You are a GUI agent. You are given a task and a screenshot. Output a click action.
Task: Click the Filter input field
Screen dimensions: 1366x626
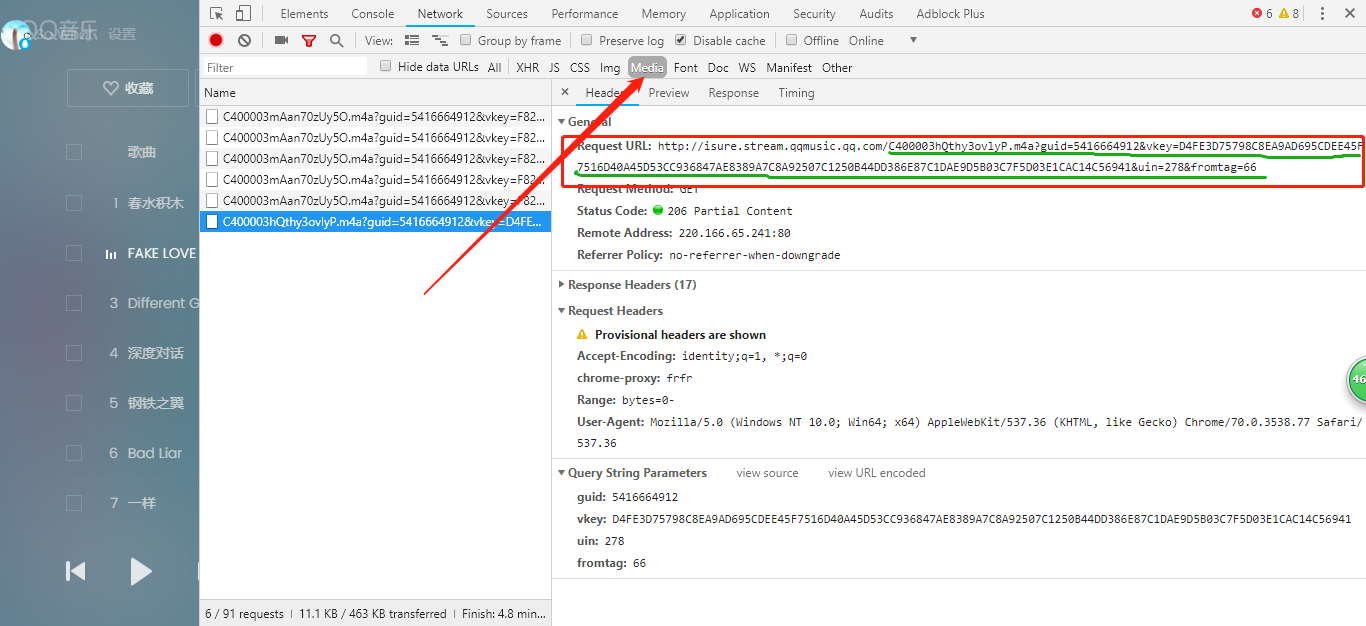(286, 67)
